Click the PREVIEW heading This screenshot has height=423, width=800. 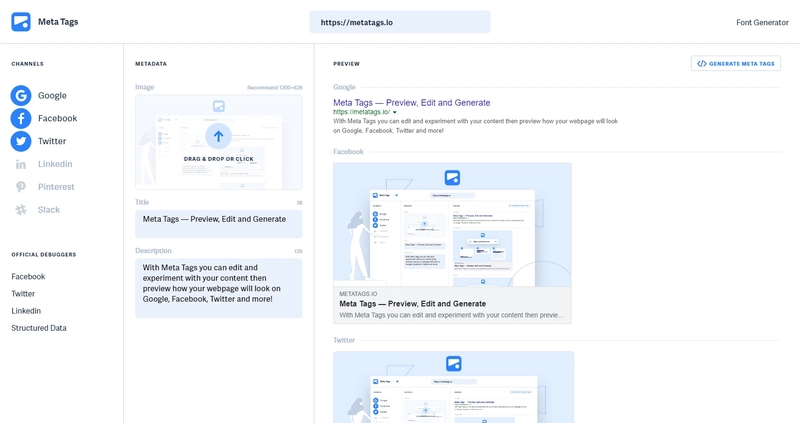tap(346, 64)
